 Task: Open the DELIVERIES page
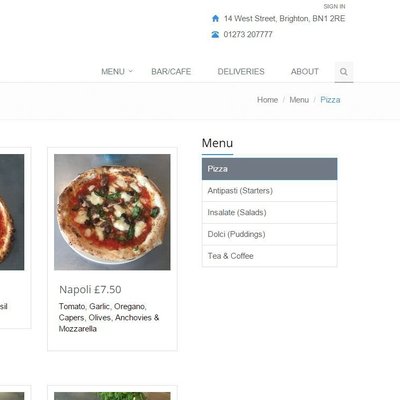point(241,72)
